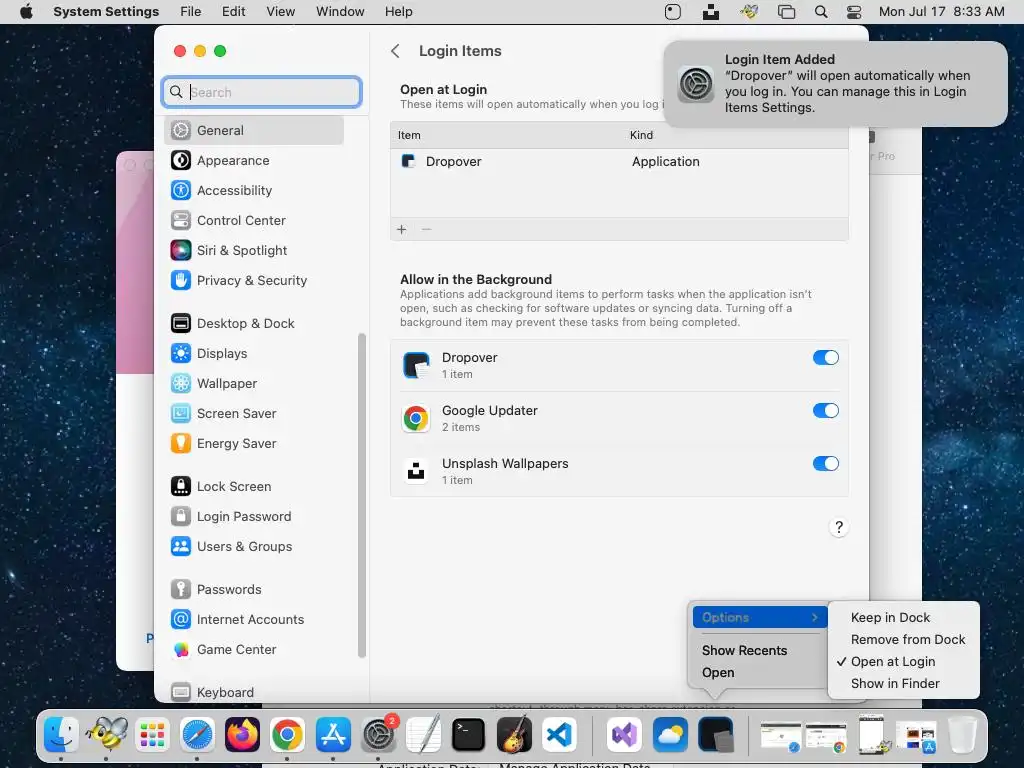Click the Kind column header
Viewport: 1024px width, 768px height.
click(641, 135)
